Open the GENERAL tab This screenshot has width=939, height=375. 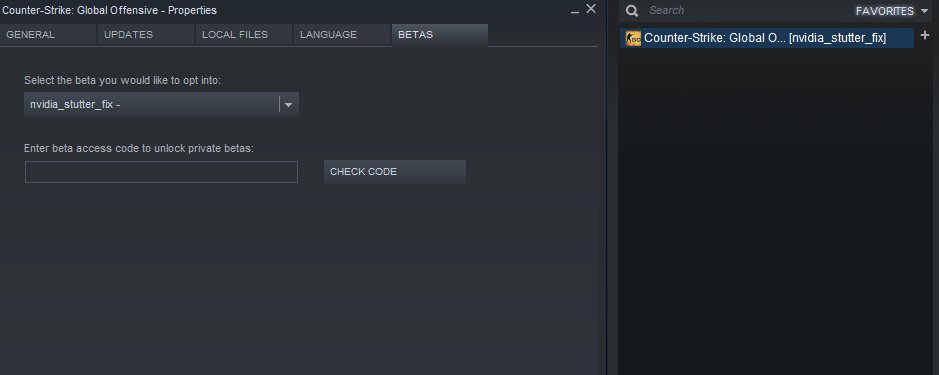48,35
